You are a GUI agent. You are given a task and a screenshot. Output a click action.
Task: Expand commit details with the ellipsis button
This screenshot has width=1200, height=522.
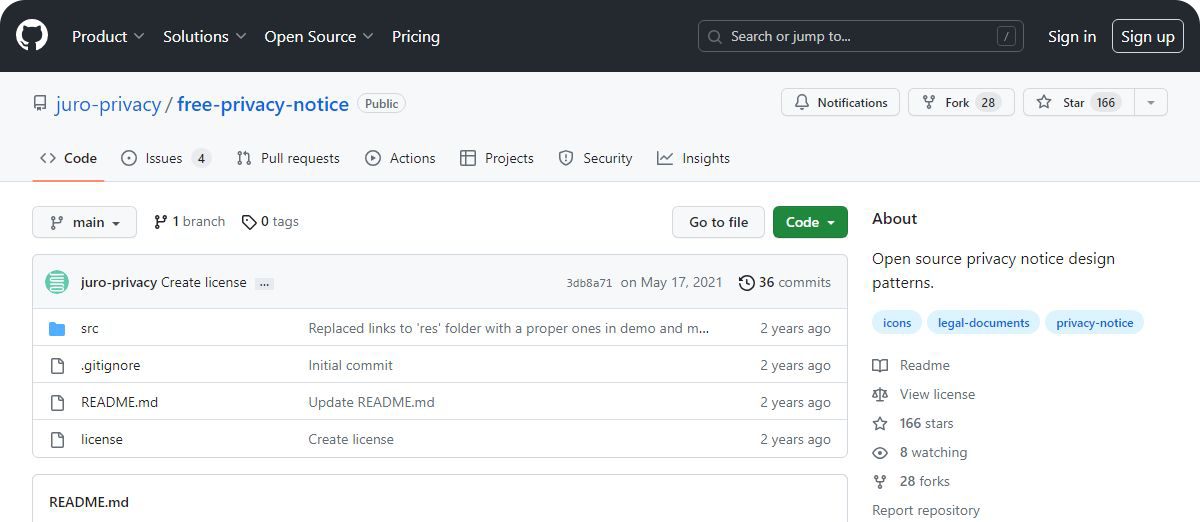[264, 283]
